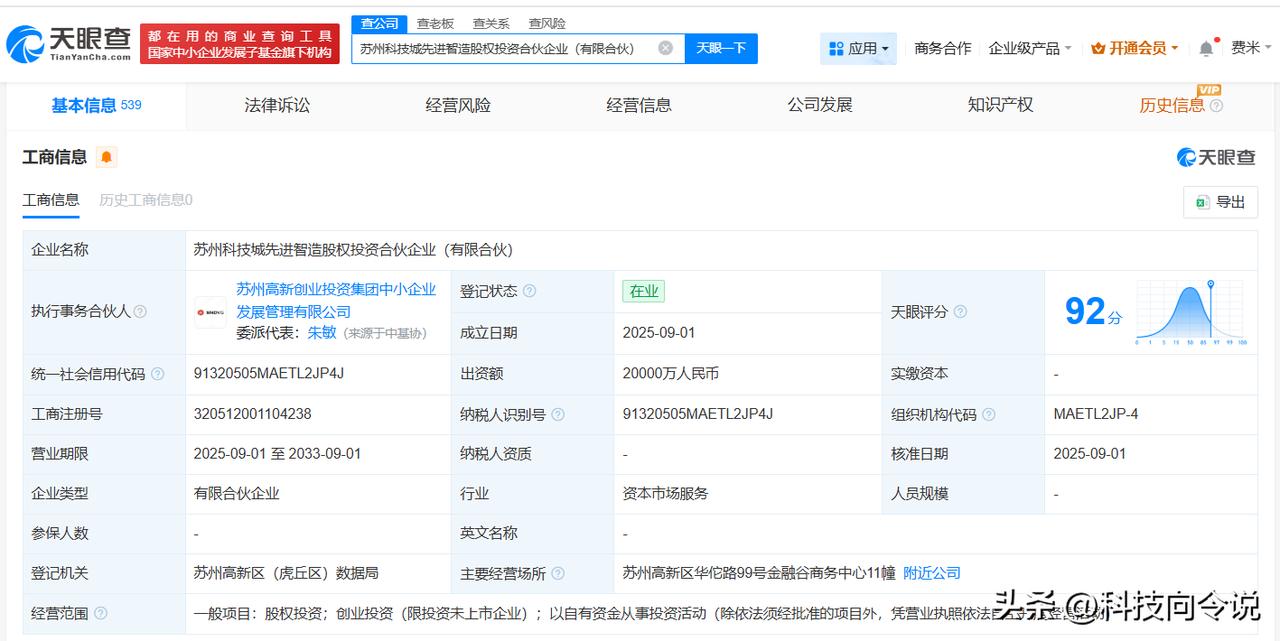Click help icon next to 执行事务合伙人
1280x641 pixels.
coord(140,312)
